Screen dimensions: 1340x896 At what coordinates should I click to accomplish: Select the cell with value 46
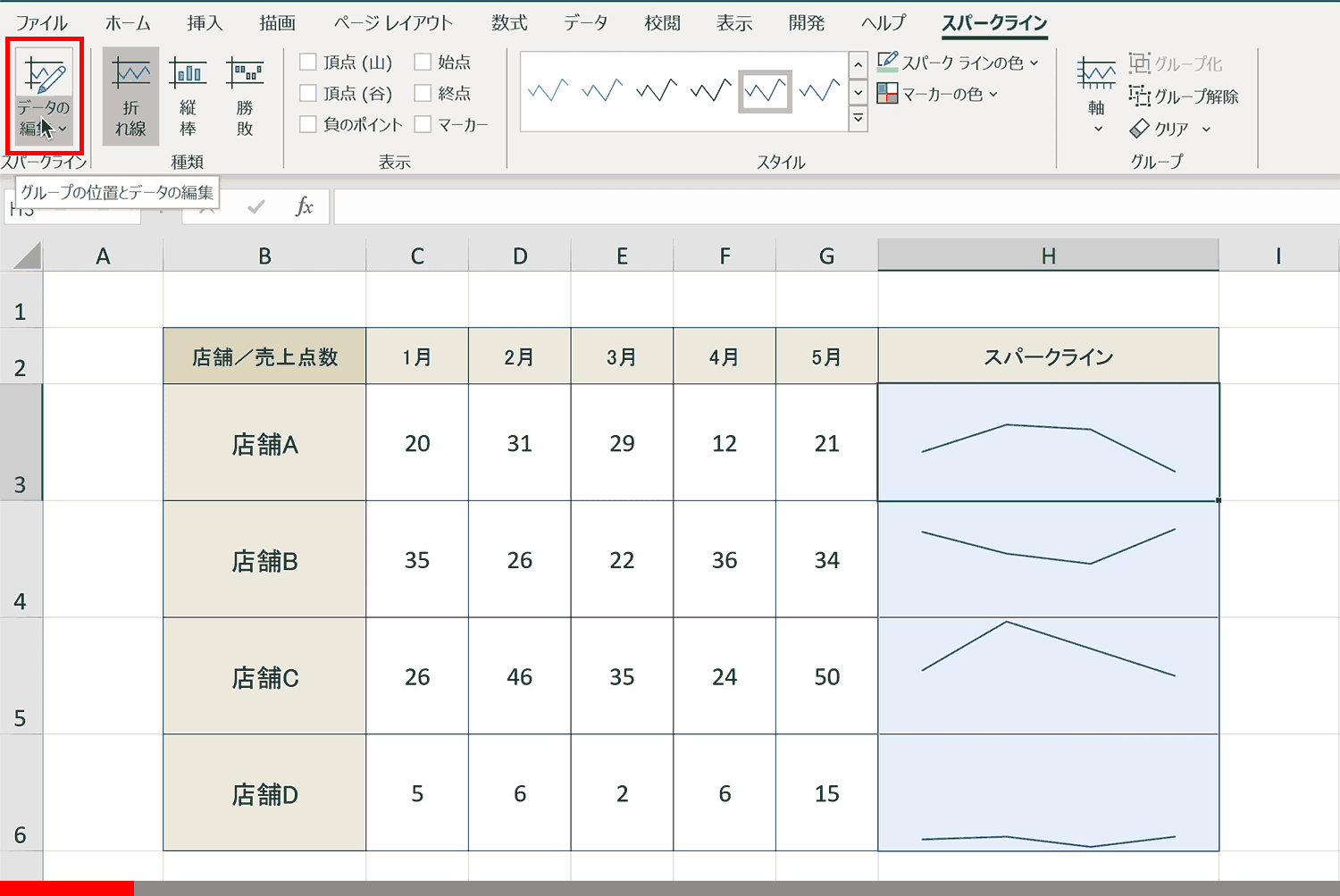pyautogui.click(x=520, y=676)
